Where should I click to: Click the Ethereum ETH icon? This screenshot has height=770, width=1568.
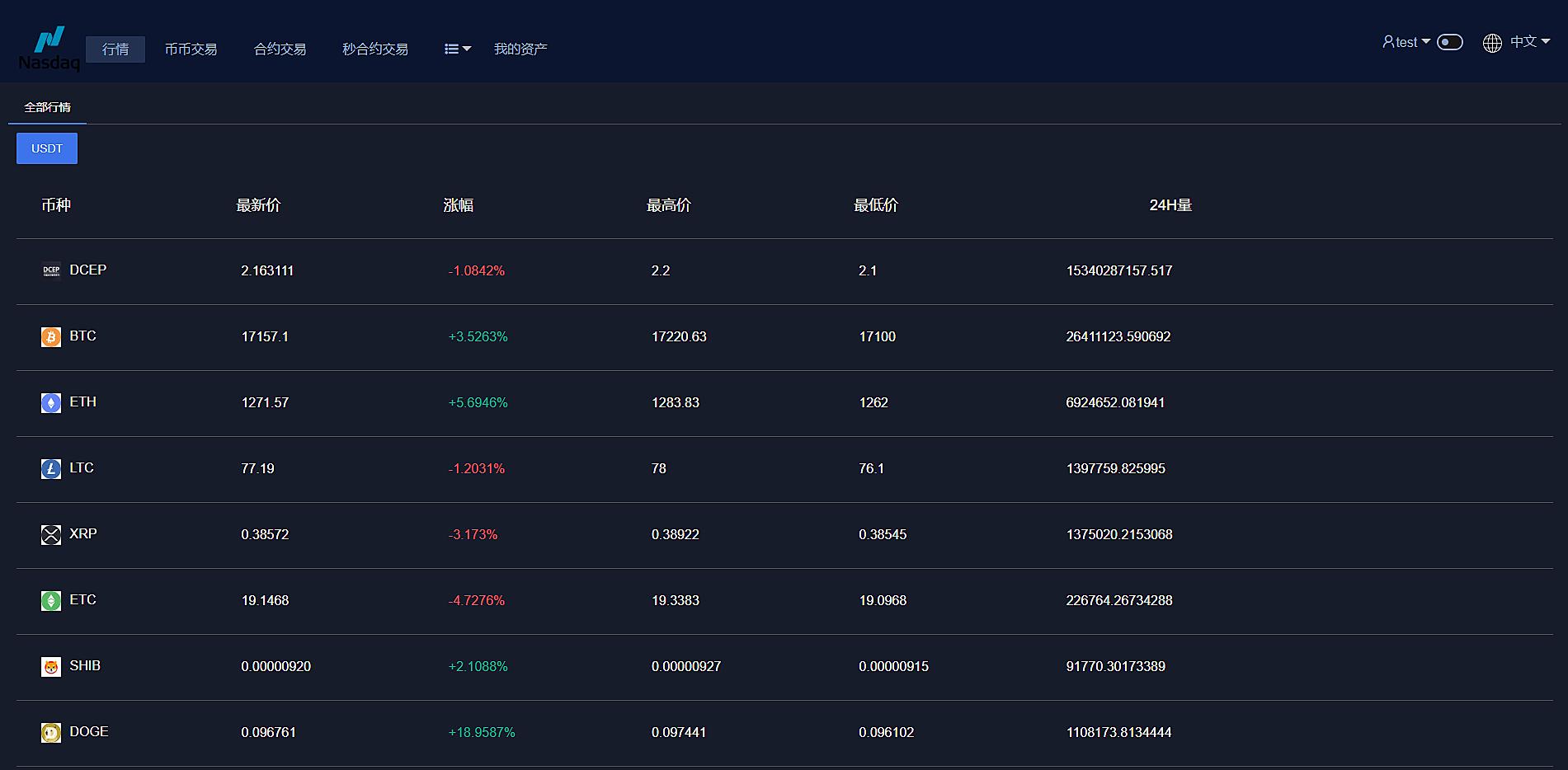tap(51, 402)
